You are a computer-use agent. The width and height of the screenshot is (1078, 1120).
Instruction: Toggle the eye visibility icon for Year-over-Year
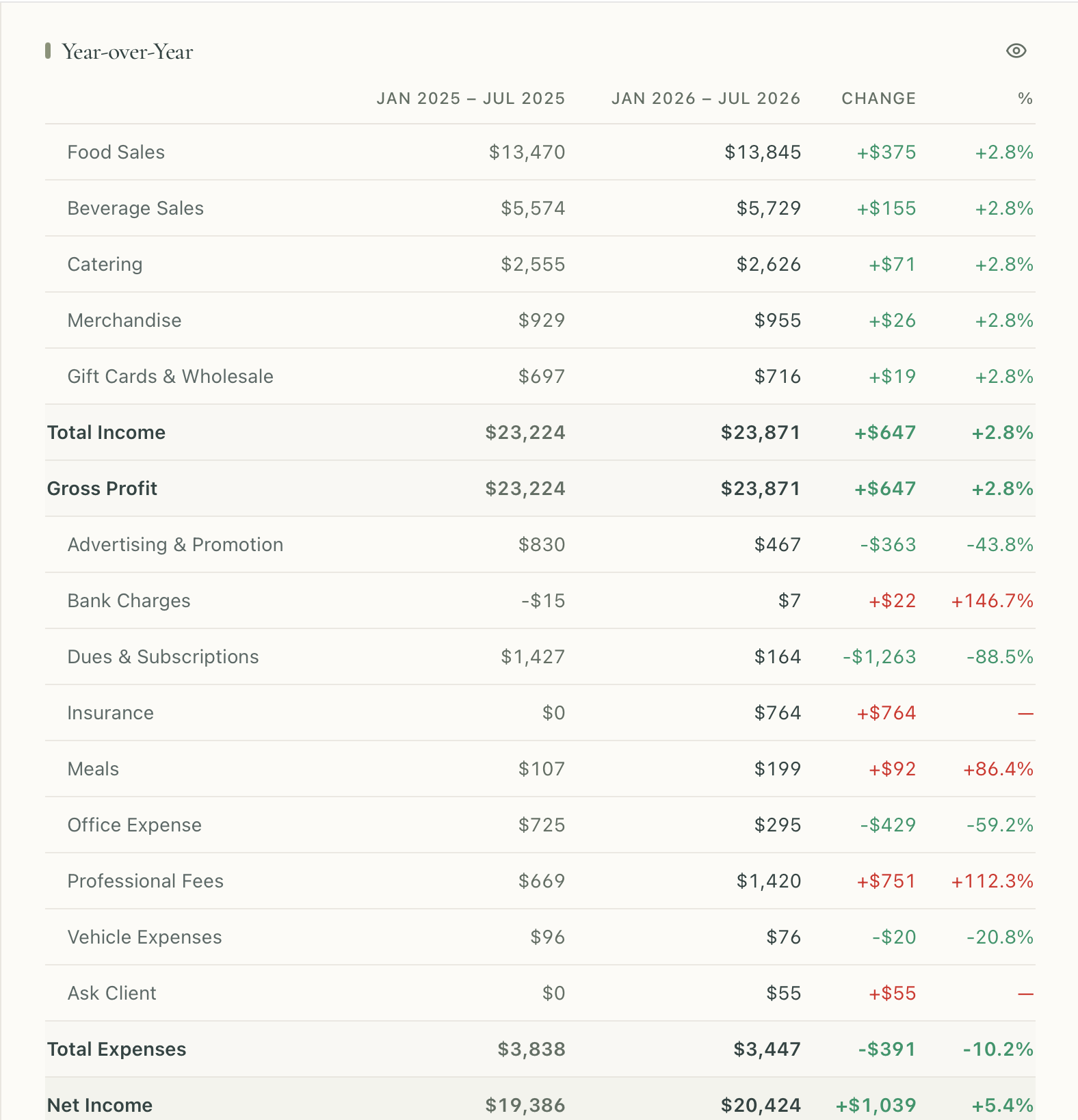[1016, 51]
